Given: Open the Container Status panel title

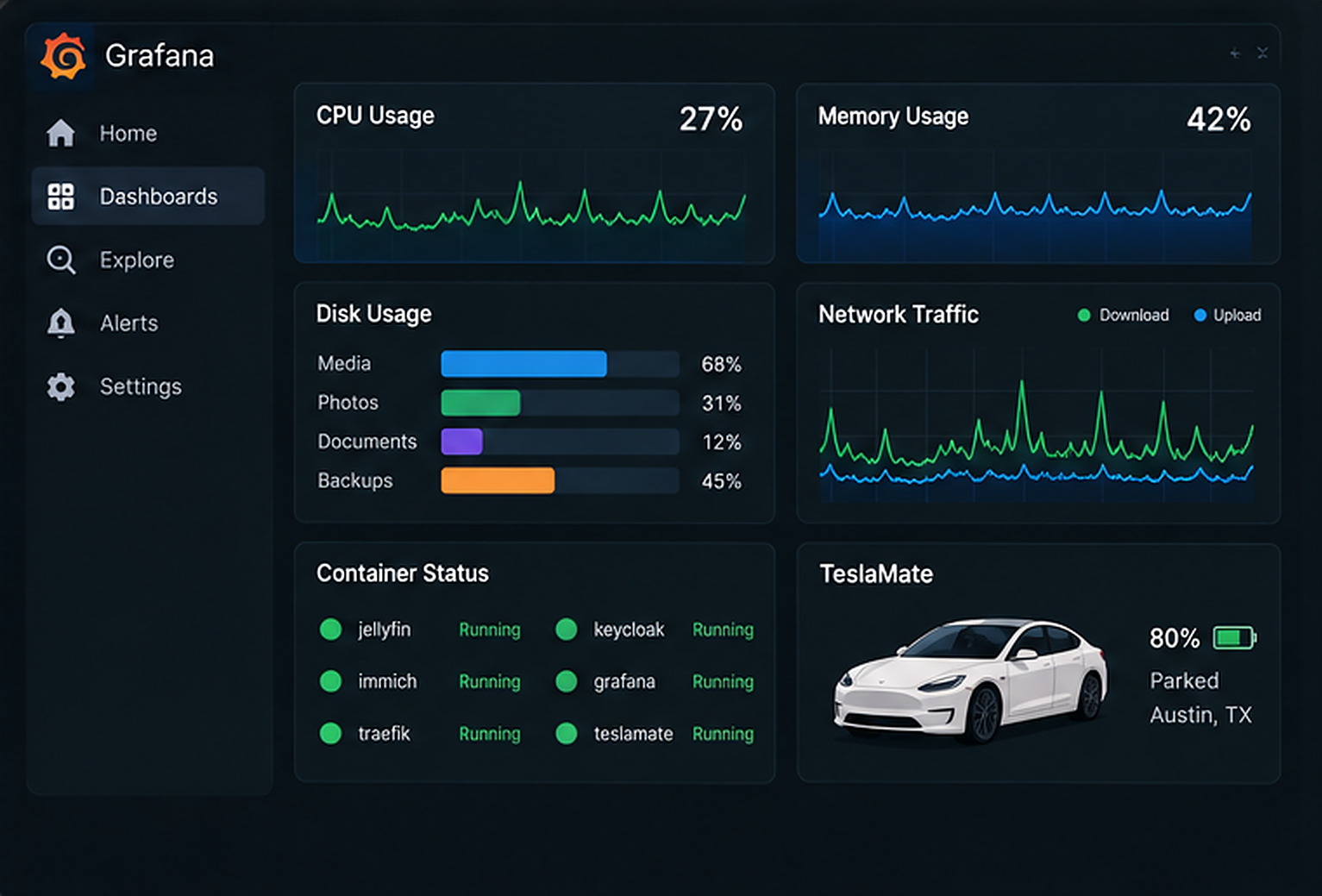Looking at the screenshot, I should coord(403,573).
